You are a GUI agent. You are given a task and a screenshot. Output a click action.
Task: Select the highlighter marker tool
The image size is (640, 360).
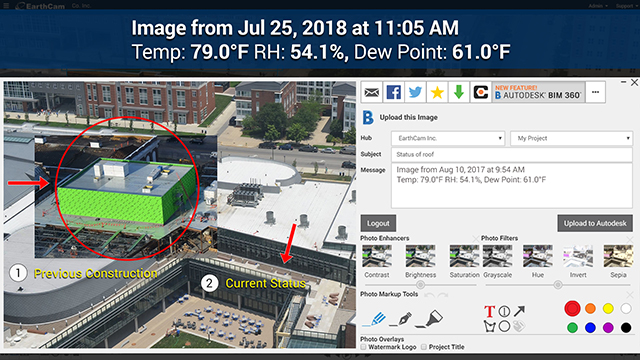[429, 319]
